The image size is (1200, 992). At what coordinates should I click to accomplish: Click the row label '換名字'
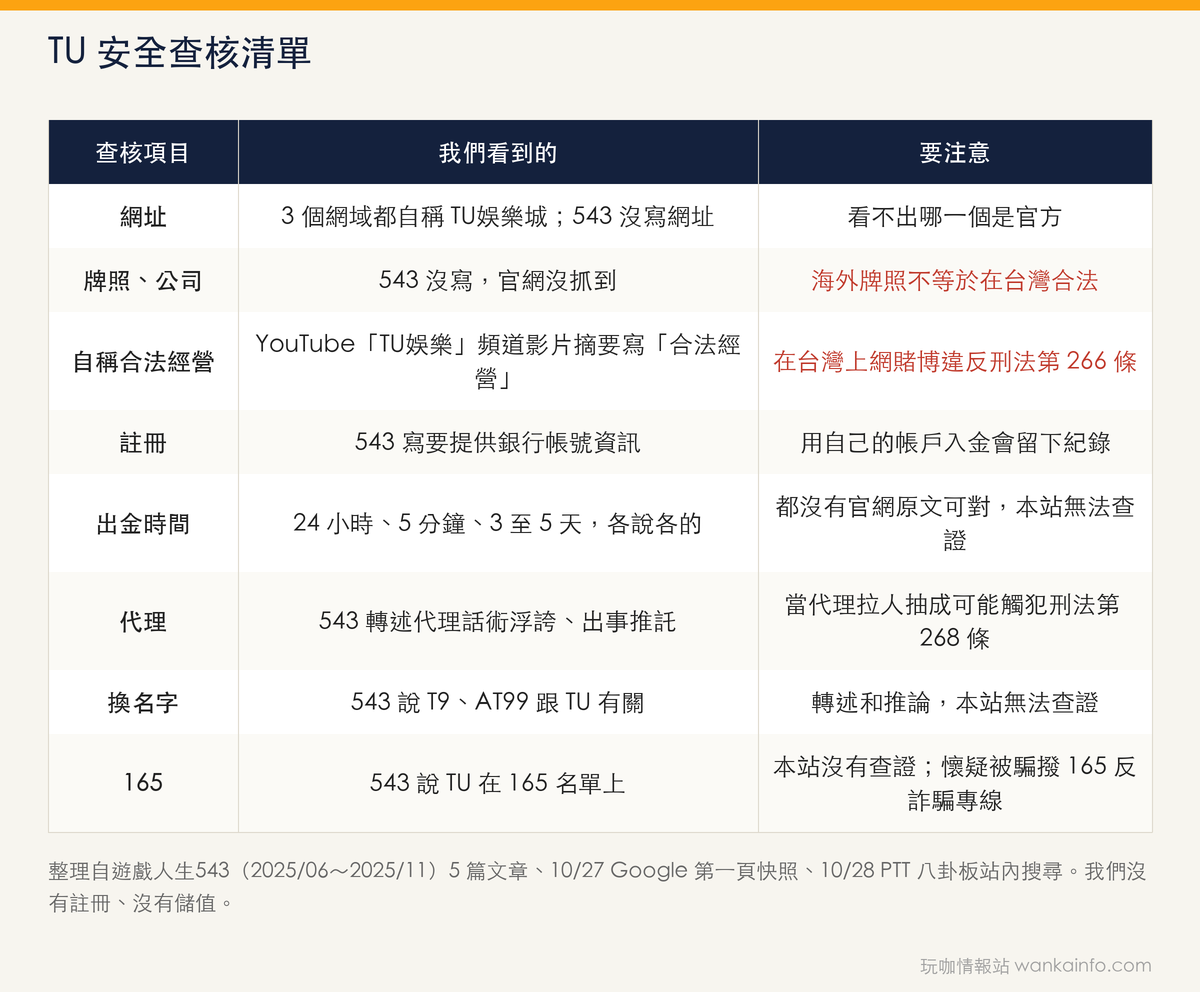pyautogui.click(x=143, y=702)
